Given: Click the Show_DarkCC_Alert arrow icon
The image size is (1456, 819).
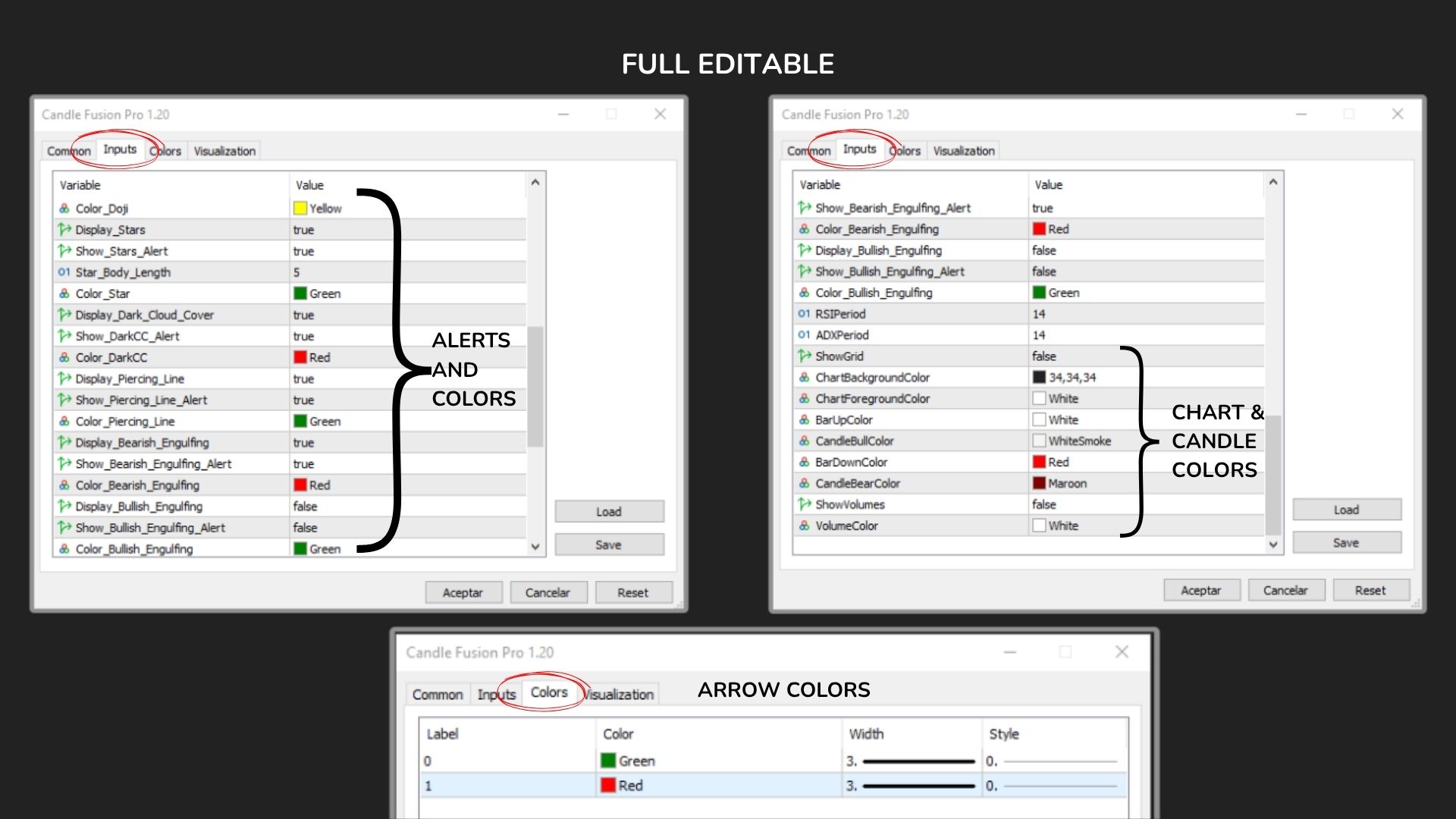Looking at the screenshot, I should [x=64, y=336].
